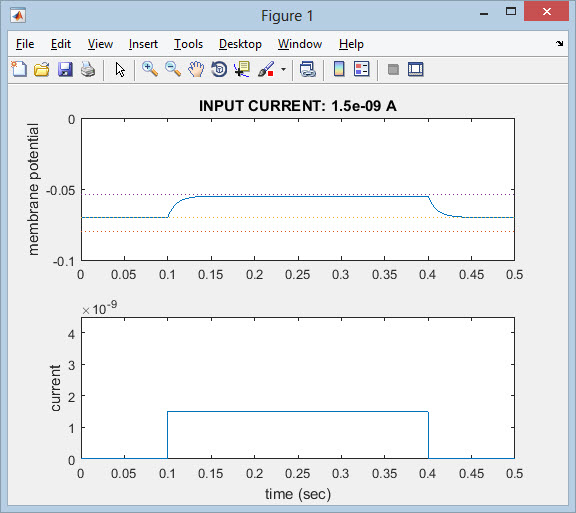
Task: Choose the Data Cursor tool
Action: pyautogui.click(x=242, y=69)
